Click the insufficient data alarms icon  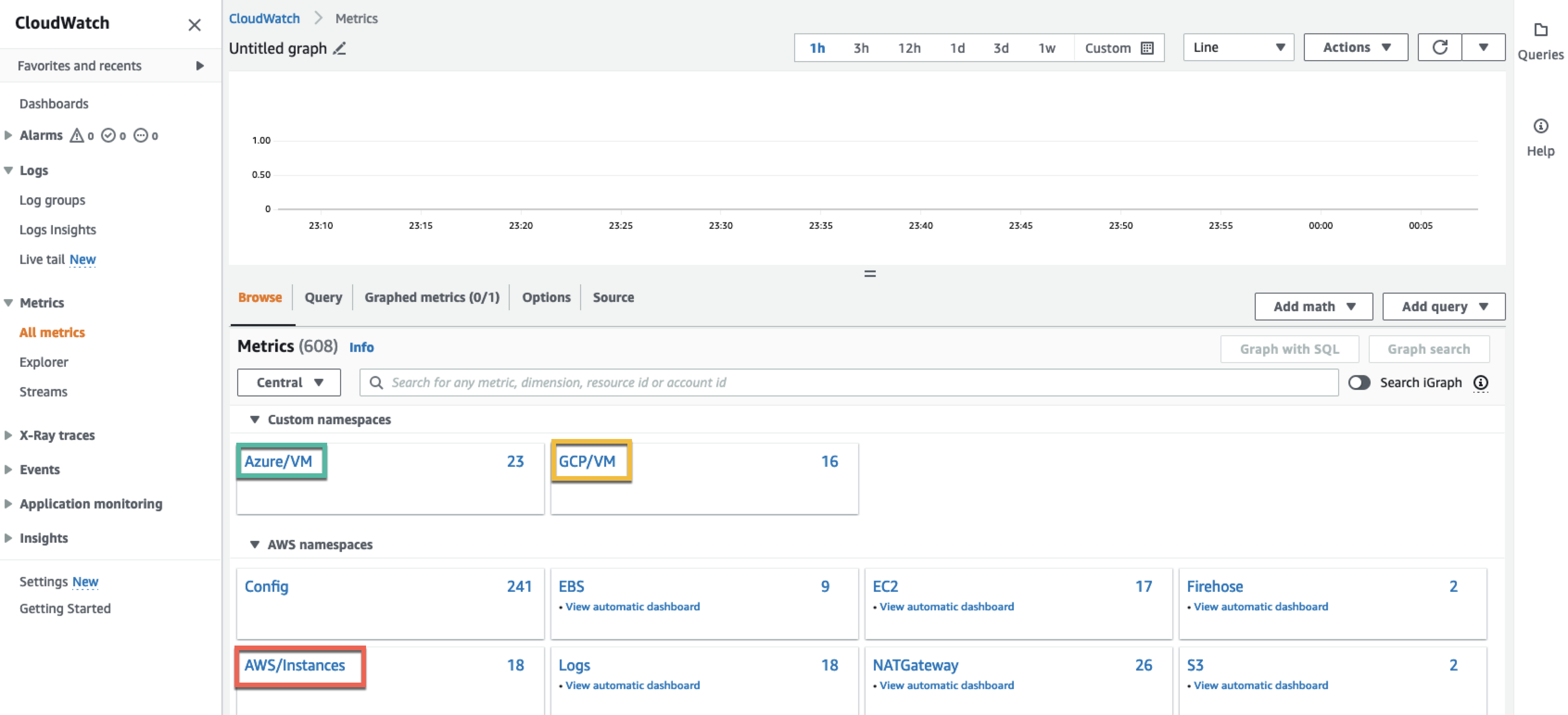(141, 135)
